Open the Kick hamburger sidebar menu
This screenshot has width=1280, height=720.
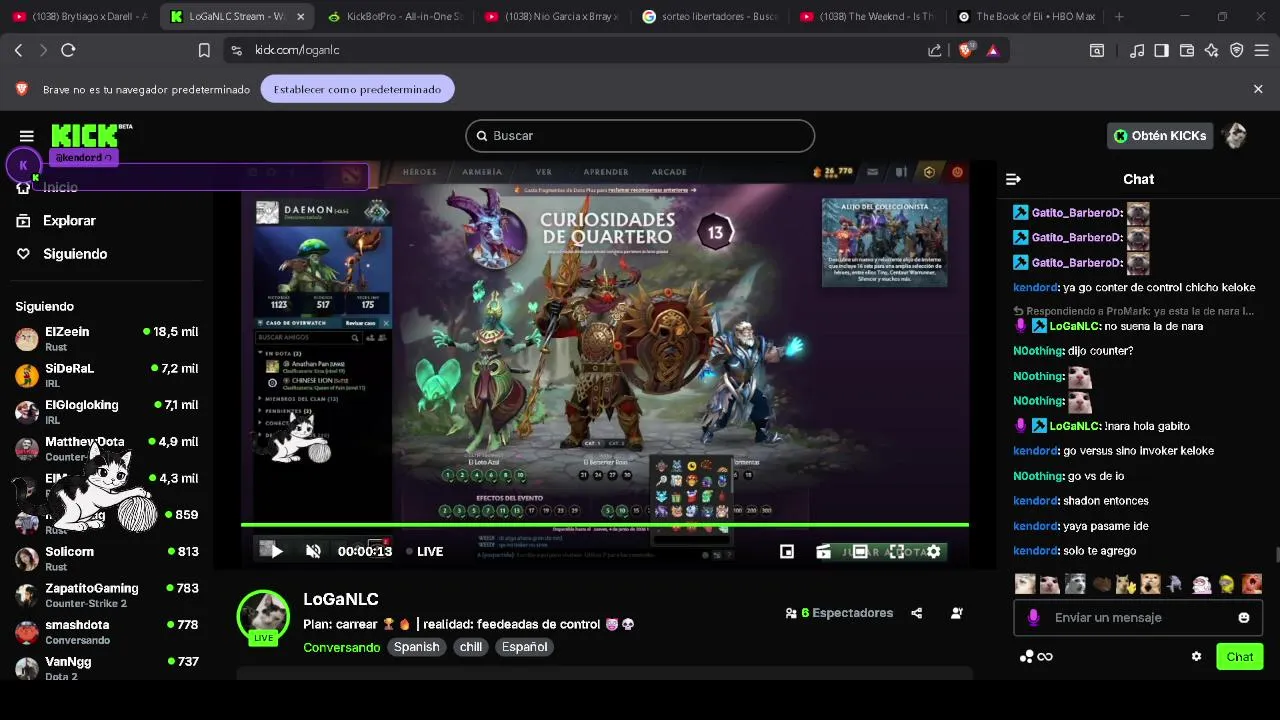coord(27,136)
